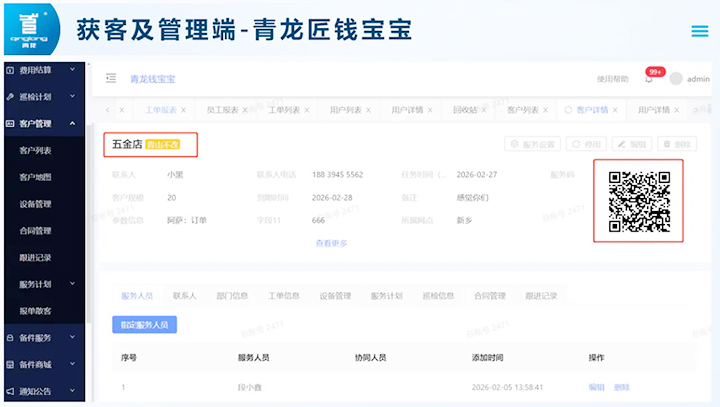720x407 pixels.
Task: Close the 客户列表 tab
Action: (x=546, y=110)
